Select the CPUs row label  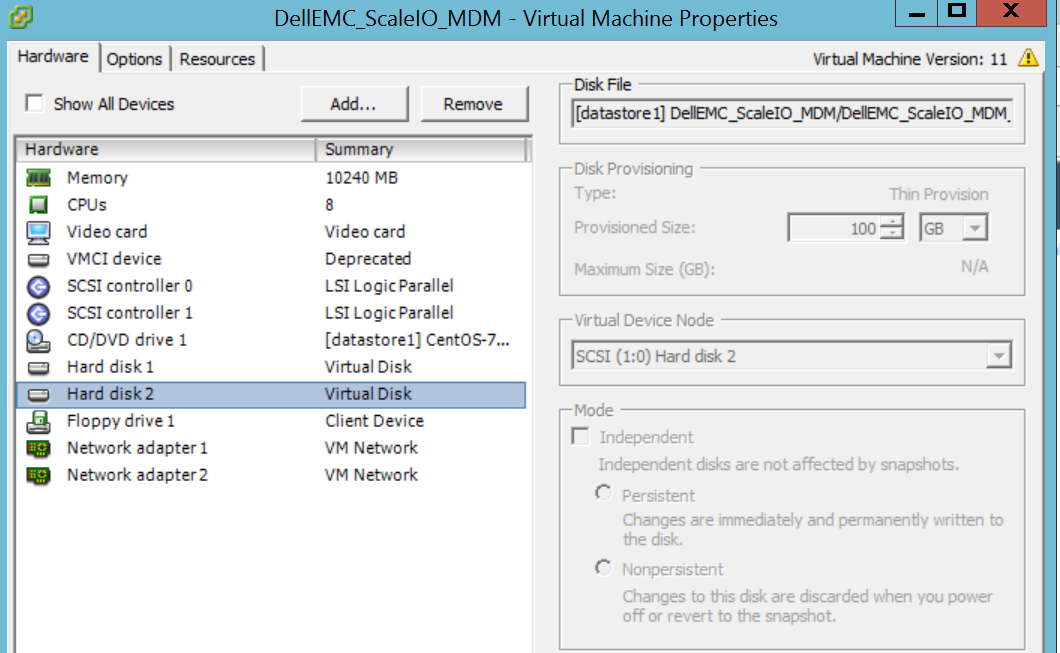(87, 205)
